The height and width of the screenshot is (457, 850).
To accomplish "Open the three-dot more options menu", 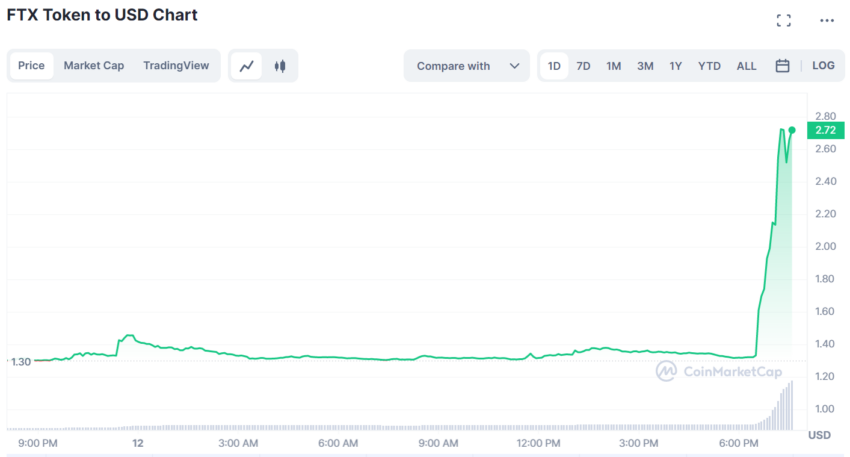I will click(x=827, y=21).
